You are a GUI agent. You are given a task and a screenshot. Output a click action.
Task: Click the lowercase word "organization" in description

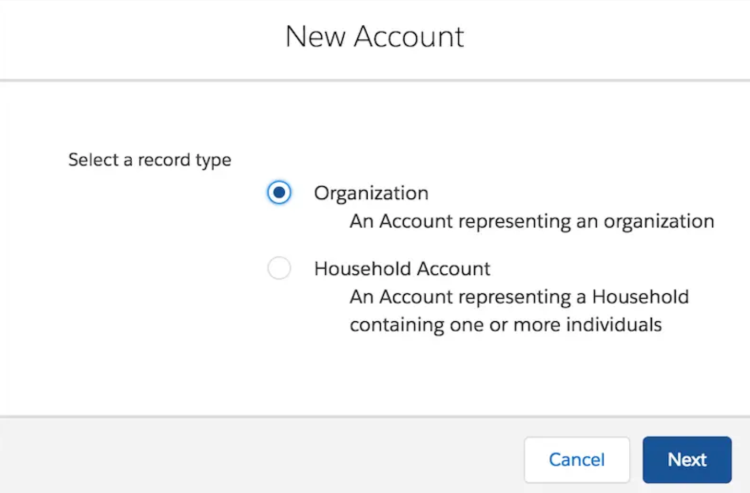tap(659, 222)
